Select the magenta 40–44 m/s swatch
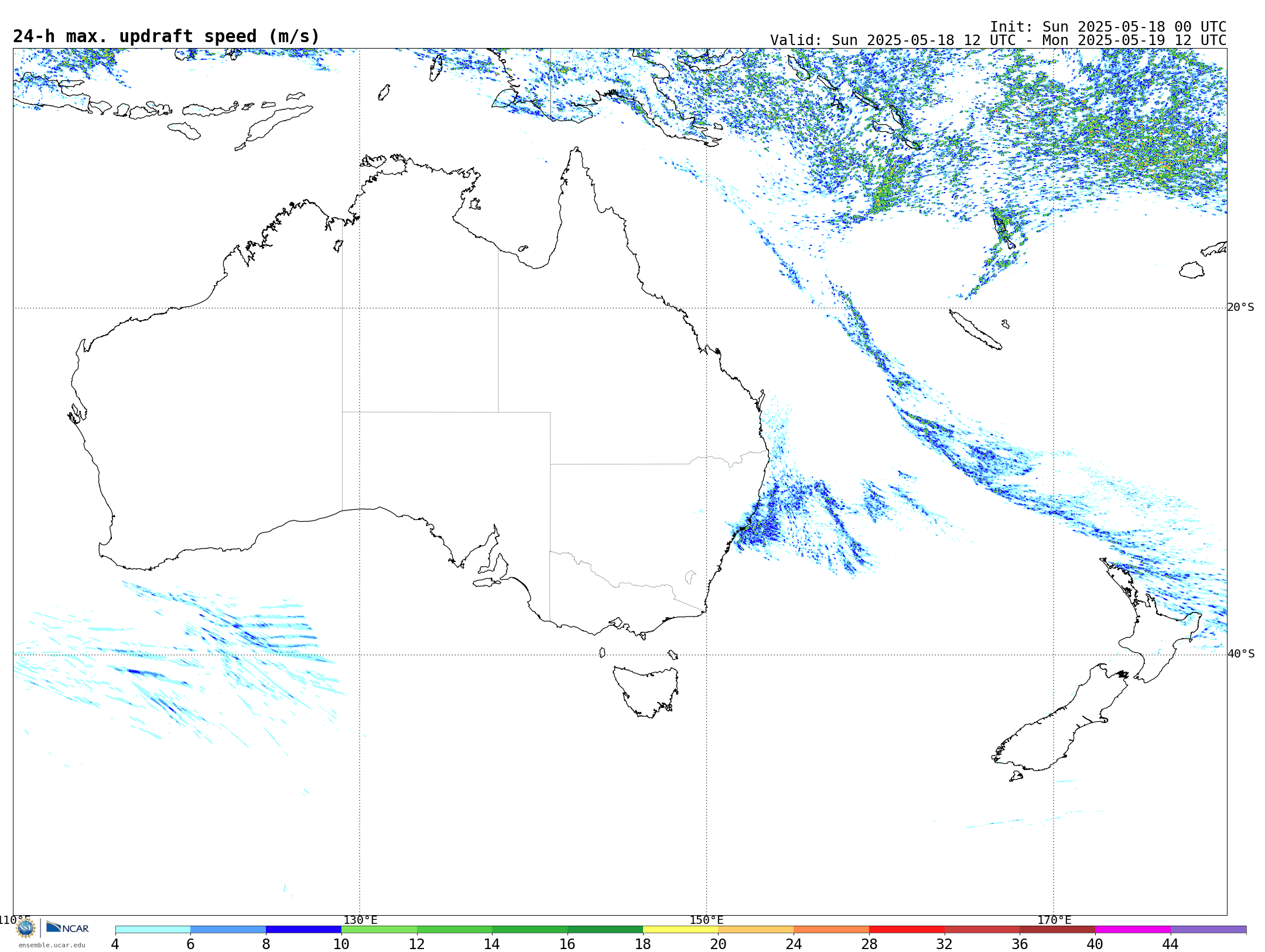 coord(1133,930)
